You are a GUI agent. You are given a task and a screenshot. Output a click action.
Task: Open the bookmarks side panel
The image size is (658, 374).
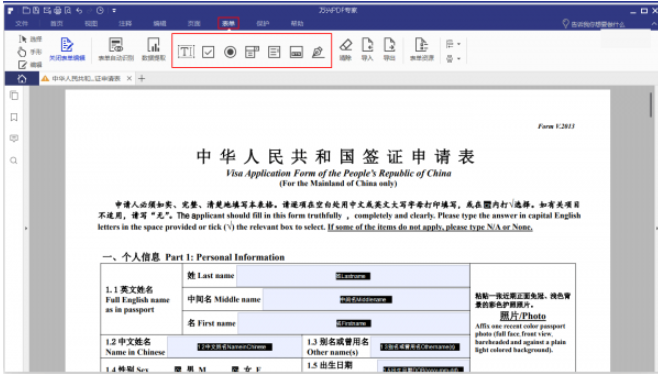click(x=14, y=117)
